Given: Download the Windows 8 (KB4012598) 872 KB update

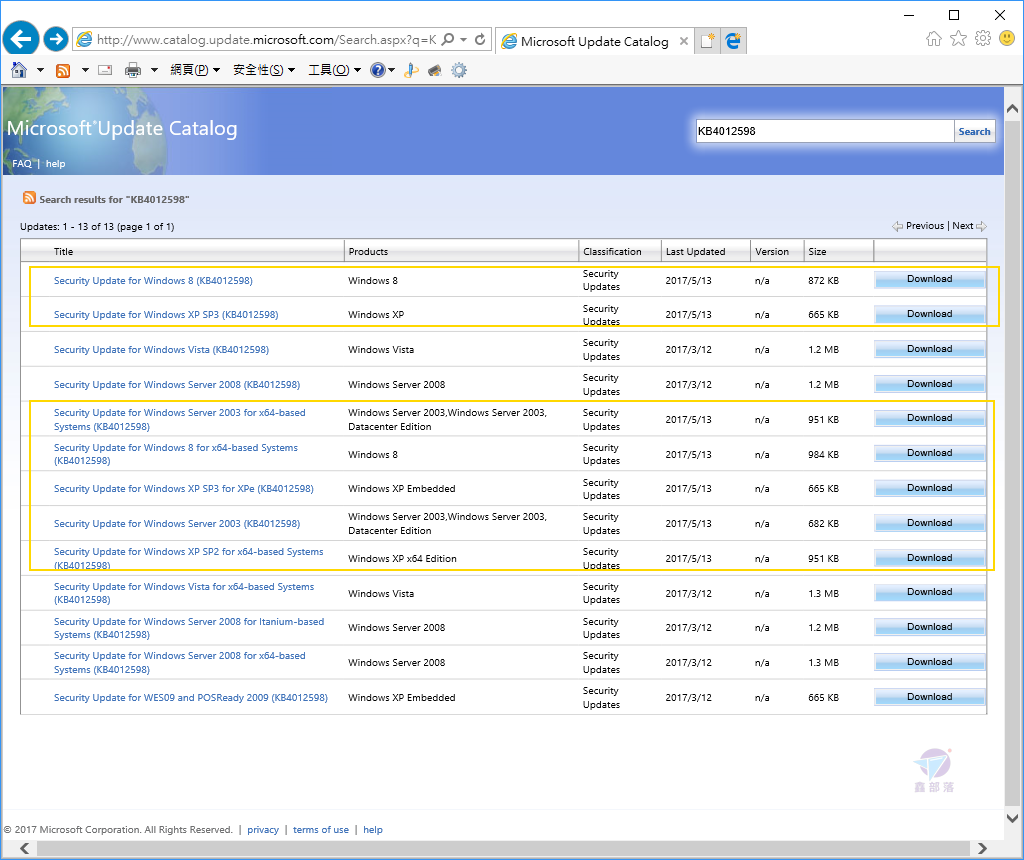Looking at the screenshot, I should coord(929,279).
